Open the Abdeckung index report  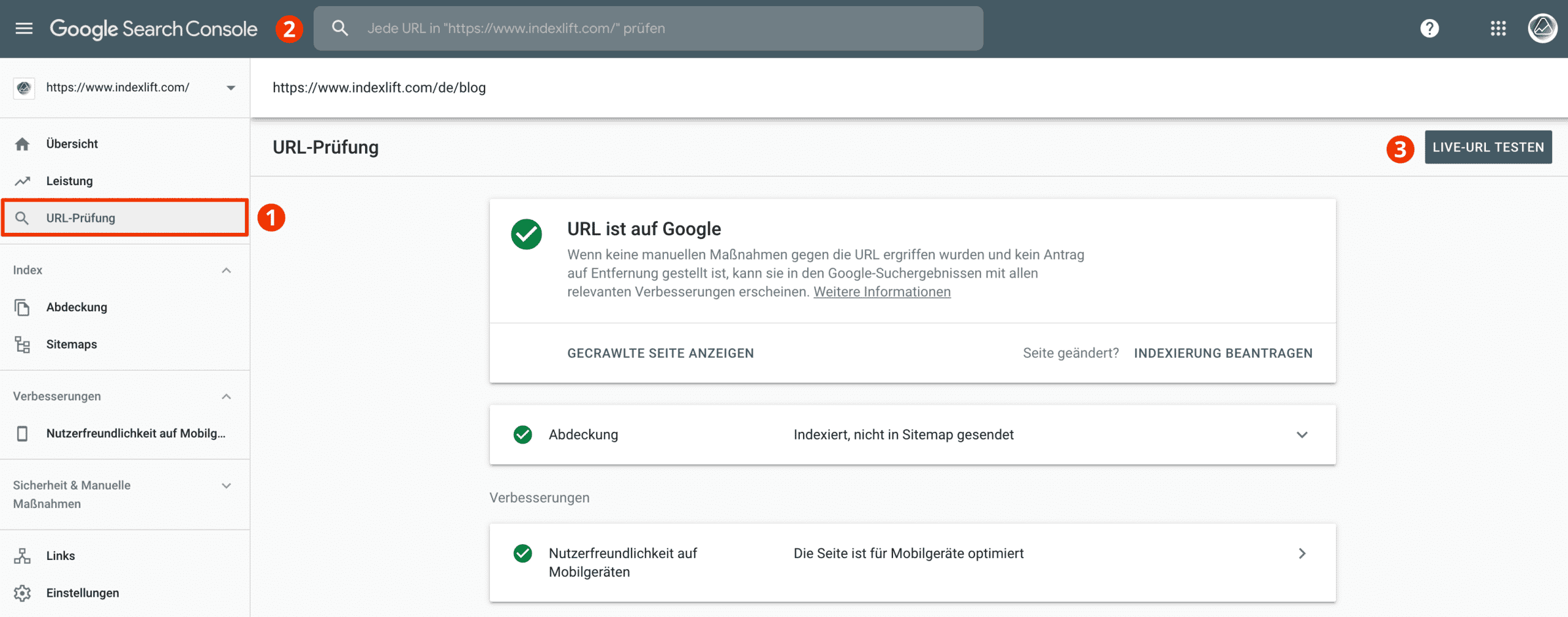[x=125, y=307]
